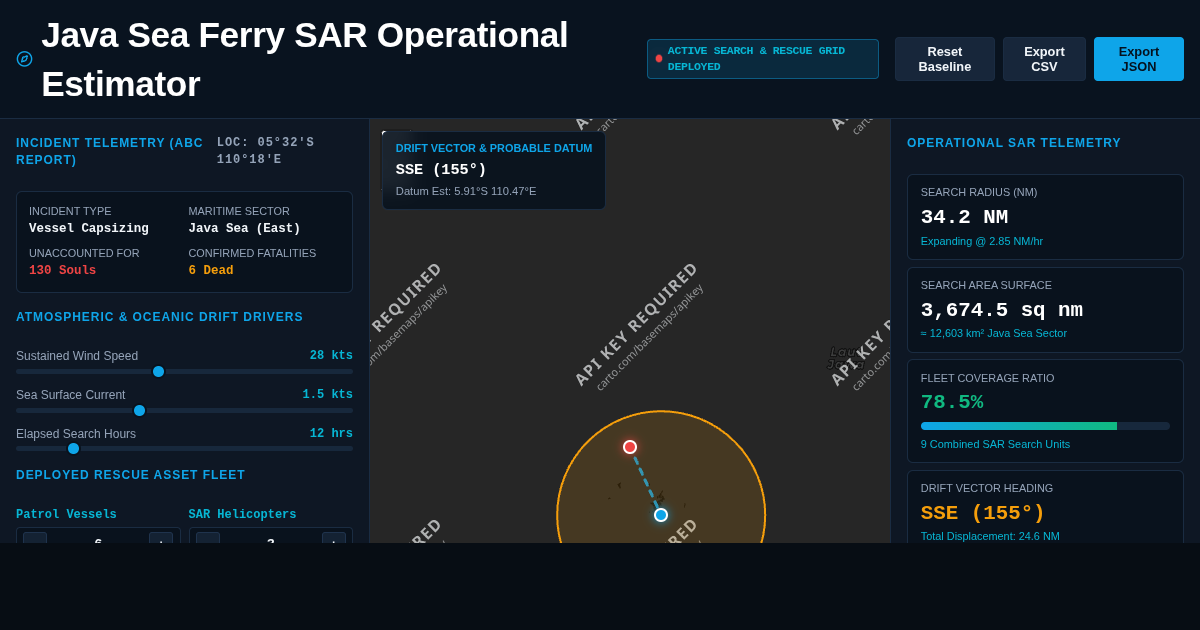
Task: Click 'Datum Est: 5.91°S 110.47°E' text
Action: (x=466, y=191)
